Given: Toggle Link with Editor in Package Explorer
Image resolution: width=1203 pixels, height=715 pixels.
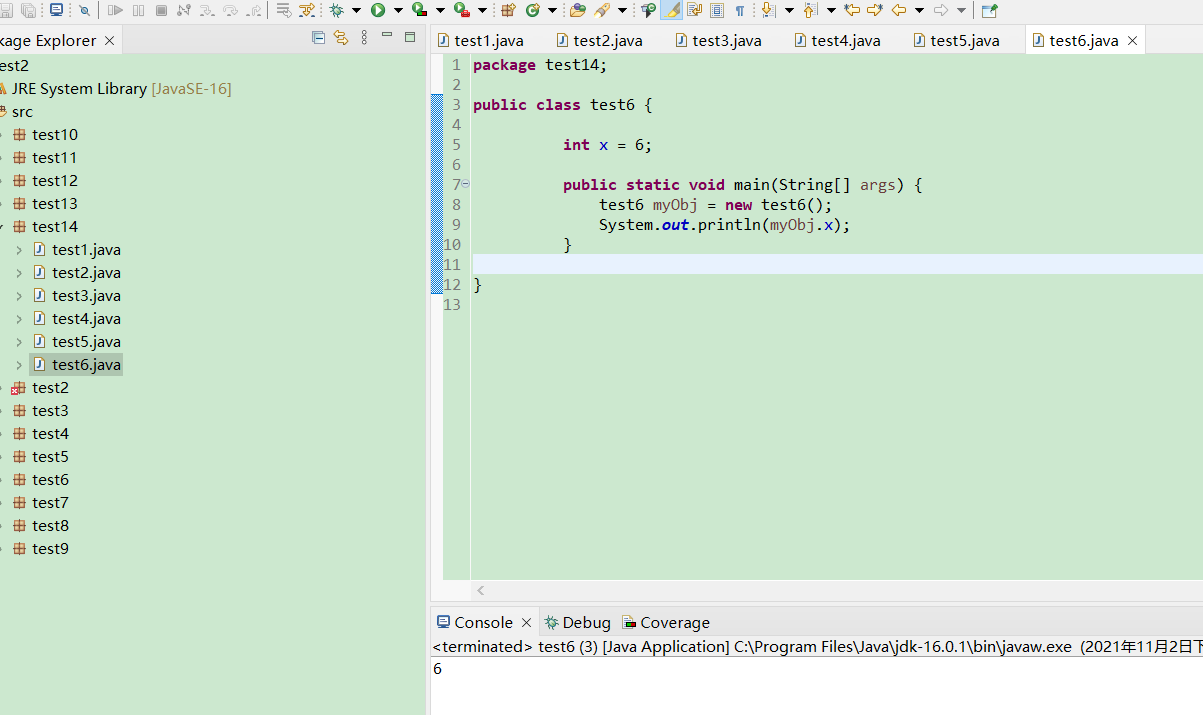Looking at the screenshot, I should coord(341,37).
